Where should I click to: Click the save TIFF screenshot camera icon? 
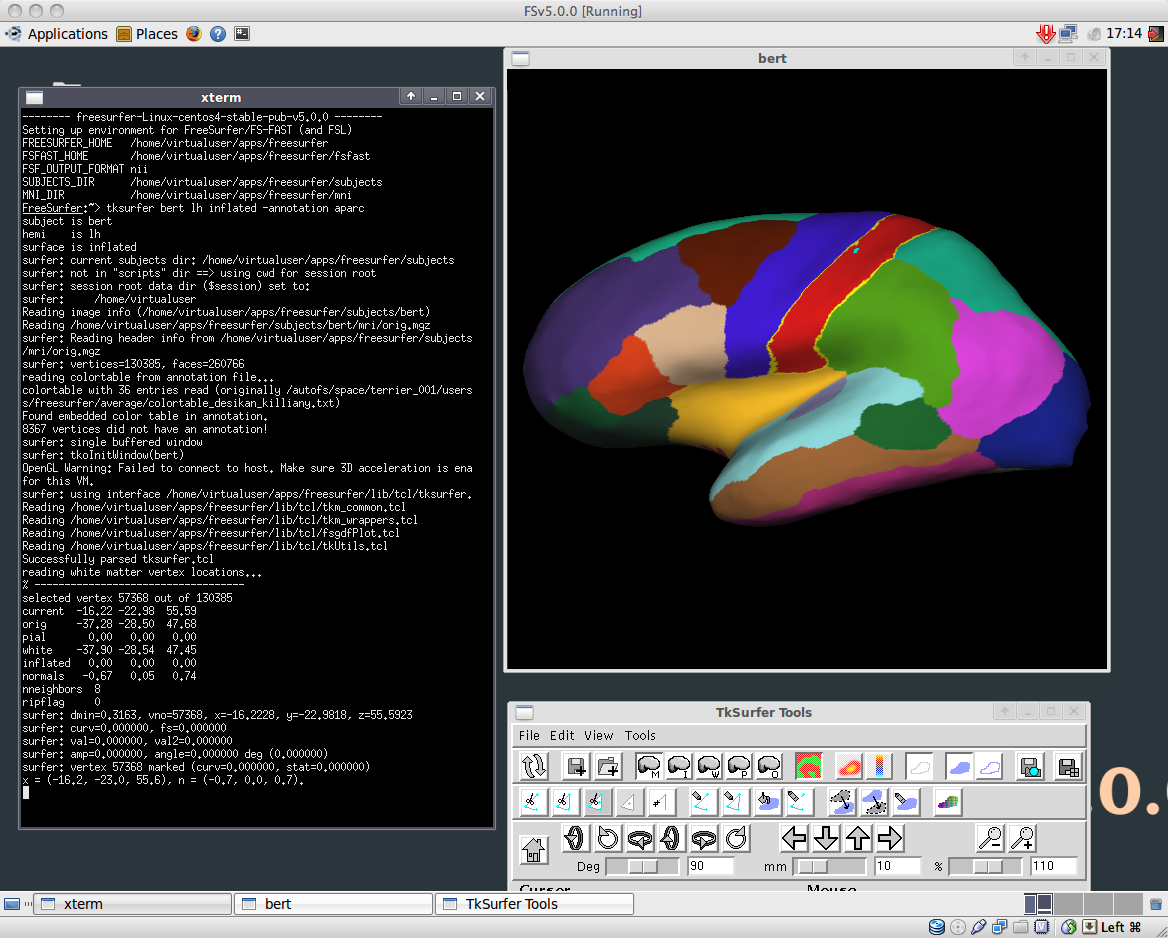point(1031,767)
